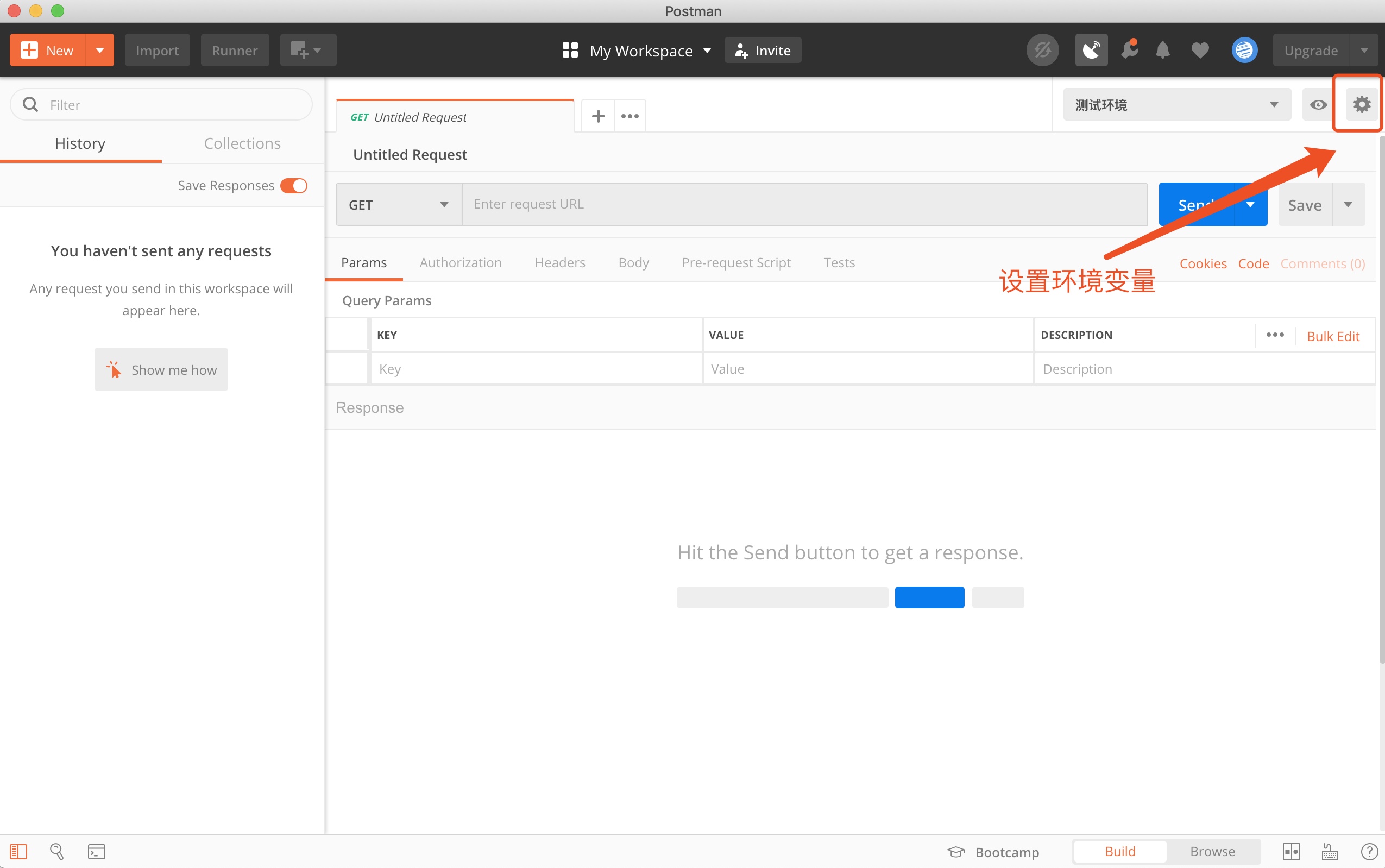This screenshot has height=868, width=1385.
Task: Switch to the History tab
Action: pyautogui.click(x=80, y=143)
